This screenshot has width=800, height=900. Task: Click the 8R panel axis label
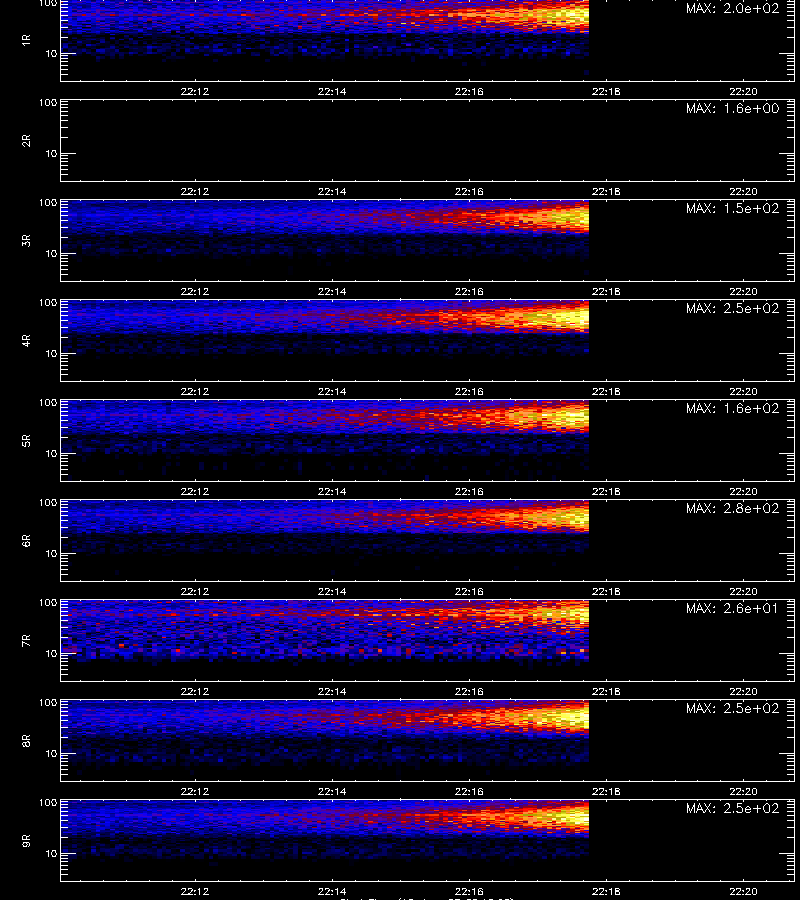(26, 740)
